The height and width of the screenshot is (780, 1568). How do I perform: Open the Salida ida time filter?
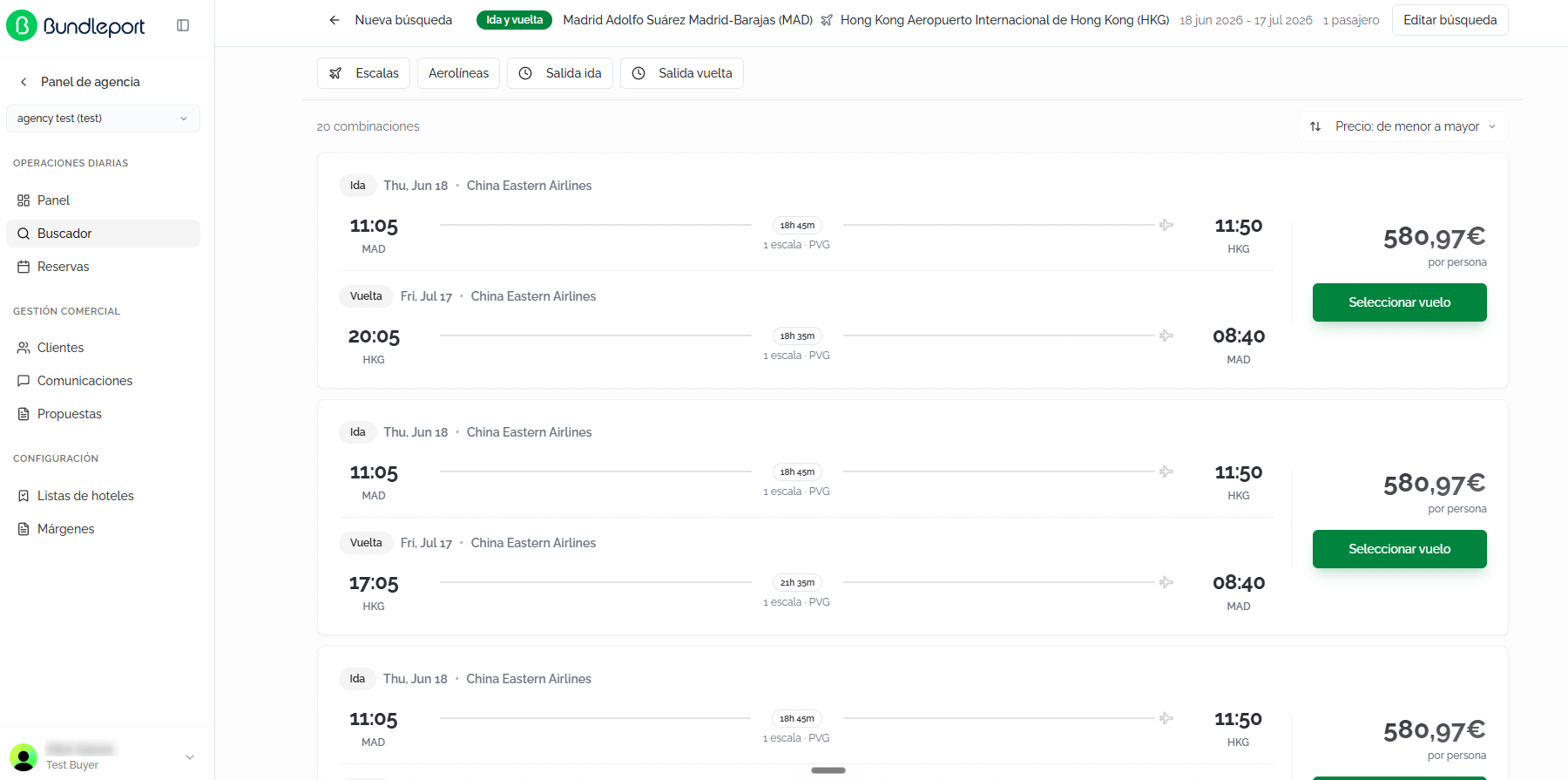pyautogui.click(x=560, y=73)
